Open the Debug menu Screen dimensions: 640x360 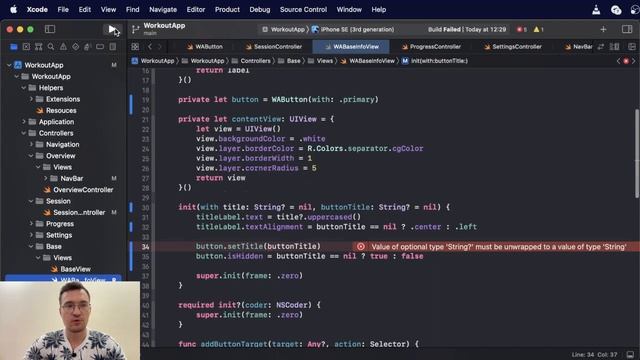coord(260,9)
